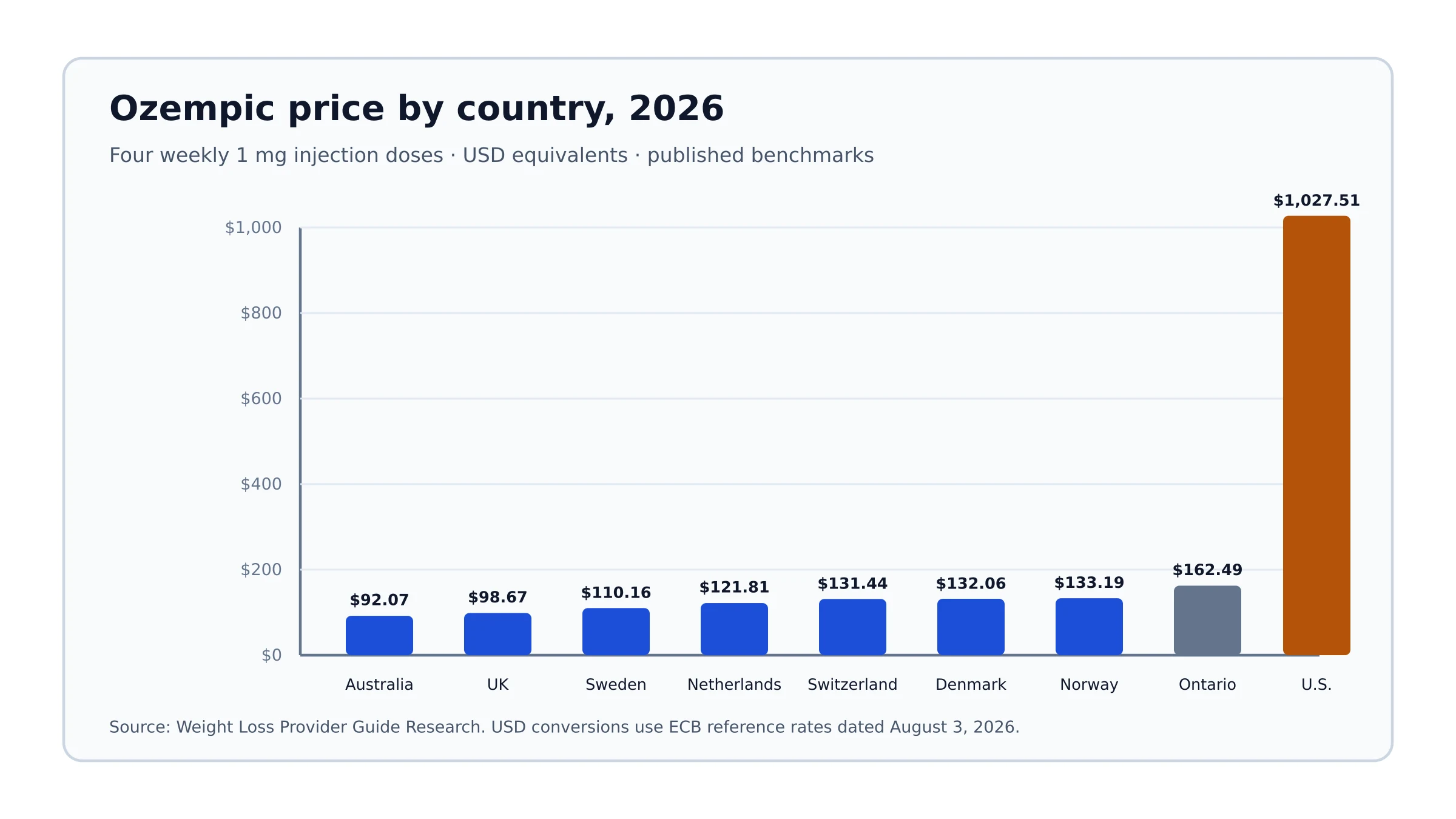Viewport: 1456px width, 819px height.
Task: Click the blue UK bar
Action: [497, 634]
